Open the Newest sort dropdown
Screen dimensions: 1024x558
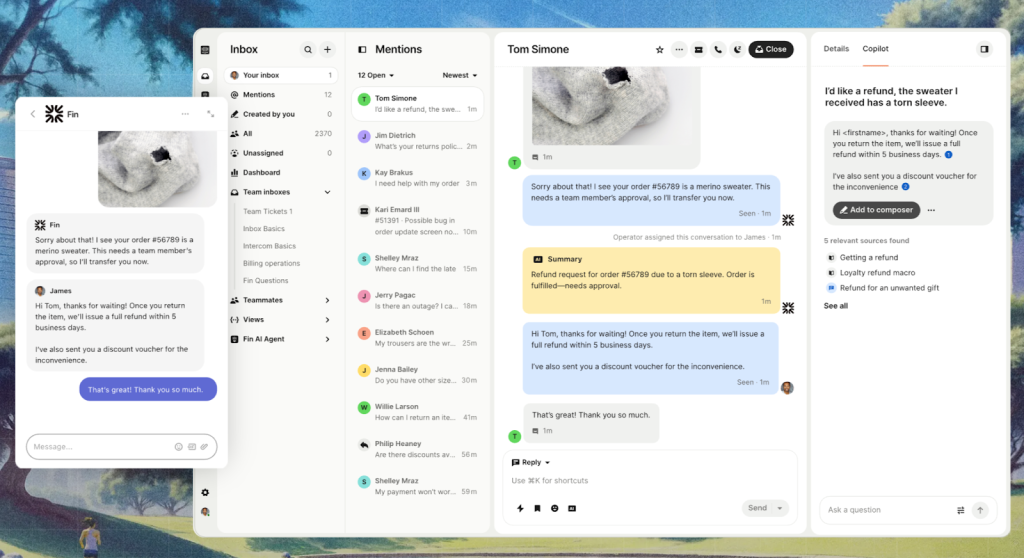click(459, 76)
